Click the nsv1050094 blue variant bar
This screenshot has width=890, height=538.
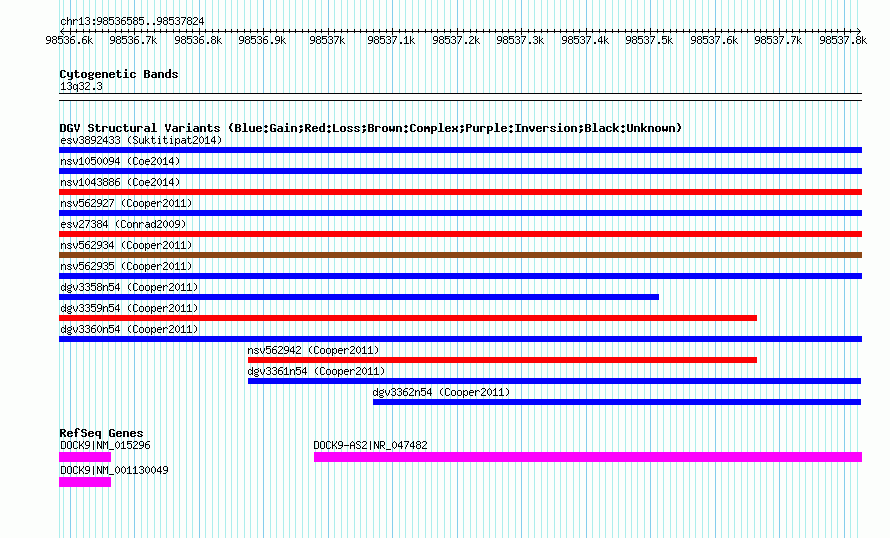click(x=460, y=171)
